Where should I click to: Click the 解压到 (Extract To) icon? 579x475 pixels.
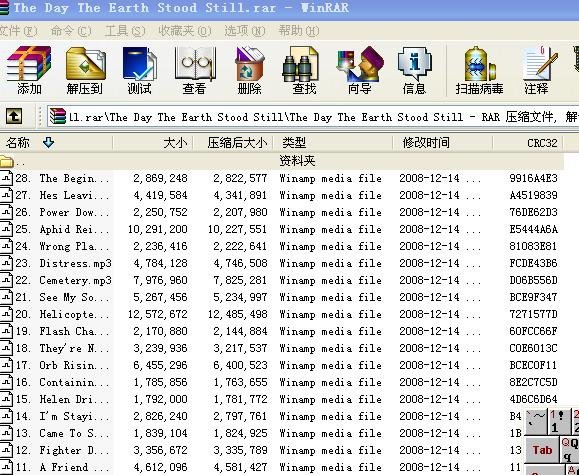click(85, 69)
